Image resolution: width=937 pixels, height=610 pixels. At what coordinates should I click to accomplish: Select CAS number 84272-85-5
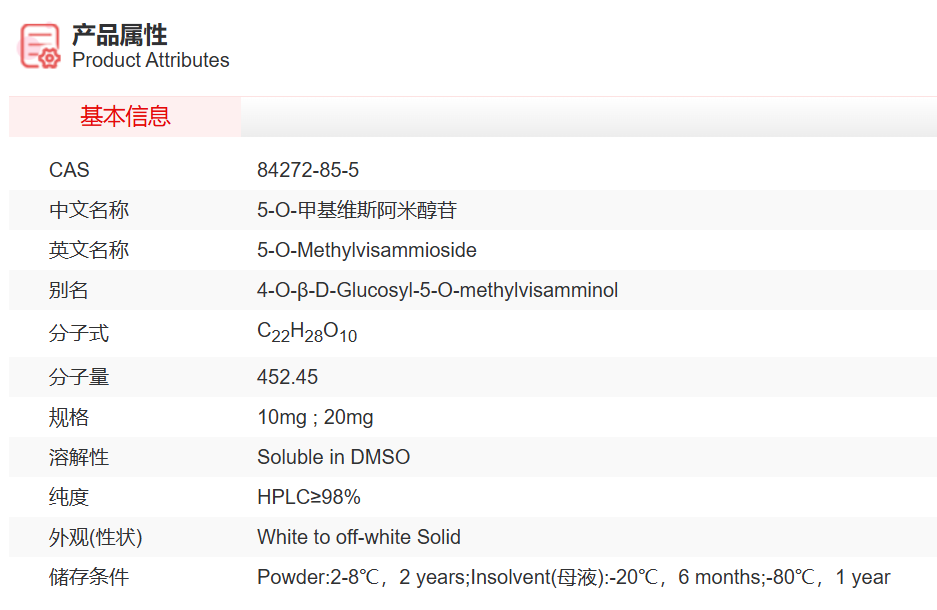click(307, 171)
